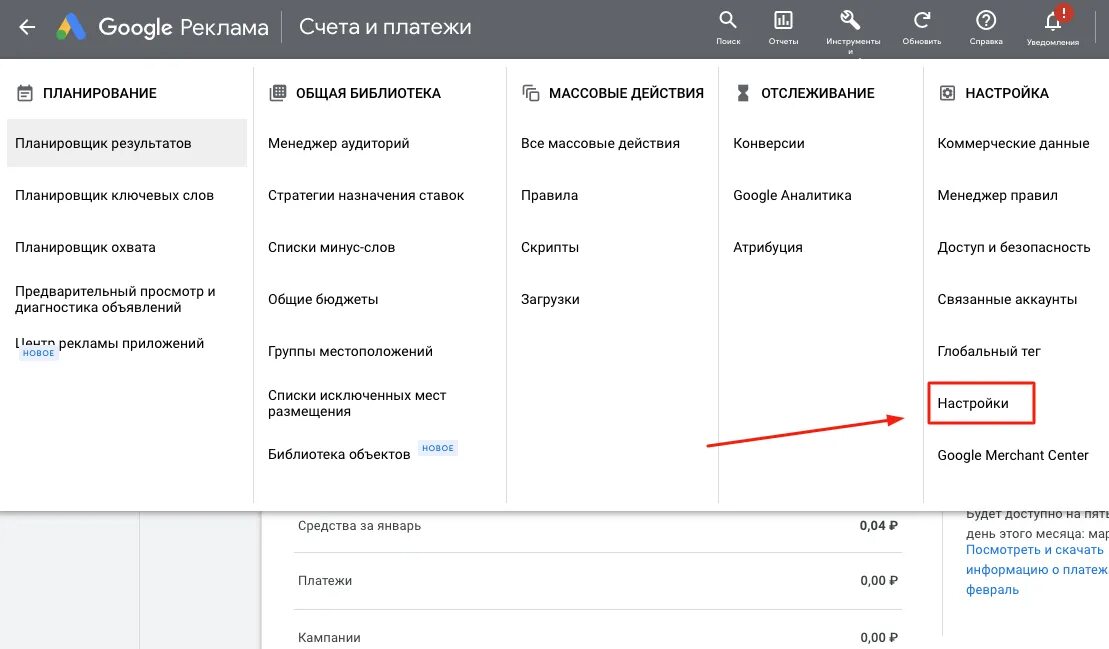Open Загрузки
Viewport: 1109px width, 649px height.
coord(550,300)
